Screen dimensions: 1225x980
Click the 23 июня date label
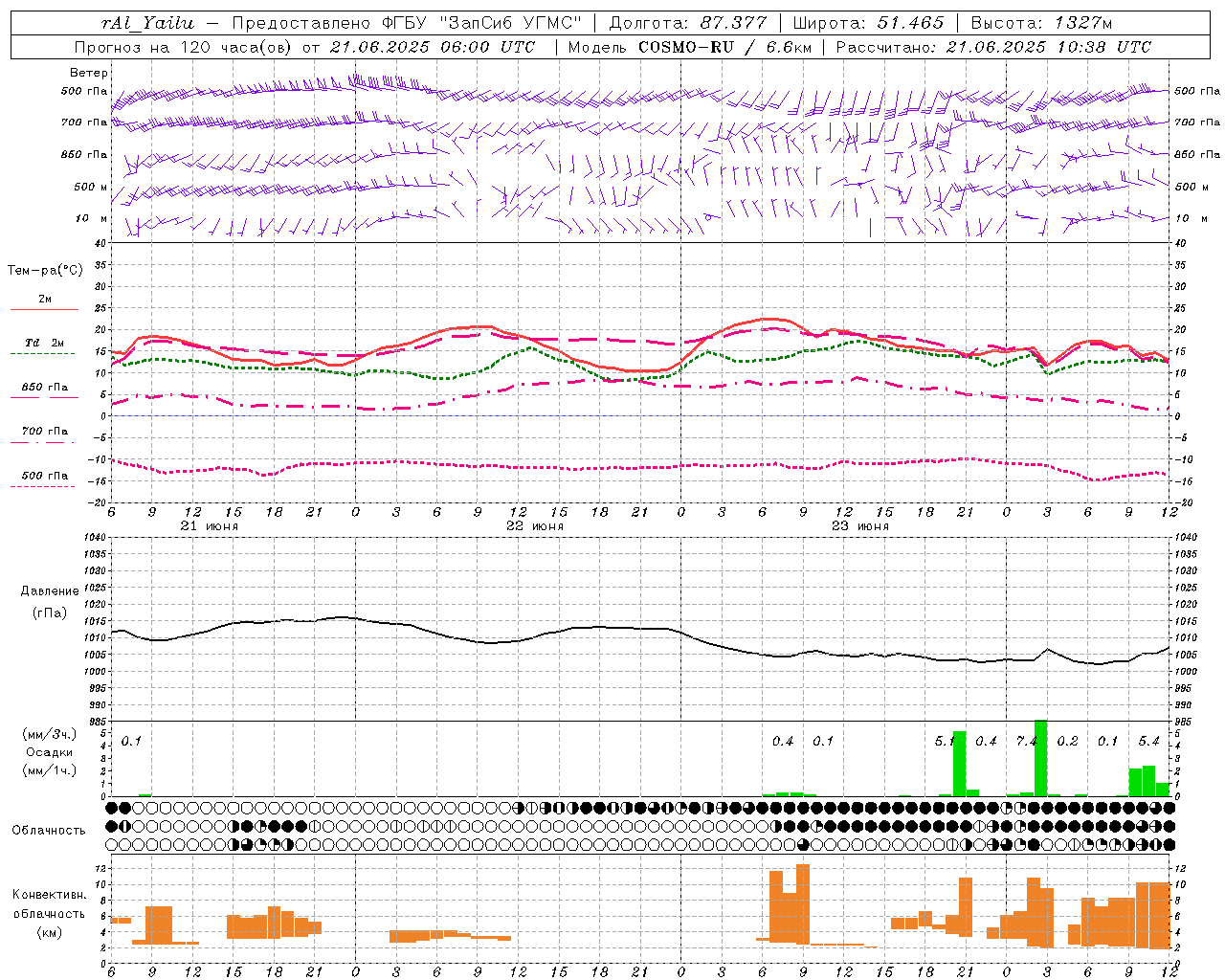tap(860, 526)
